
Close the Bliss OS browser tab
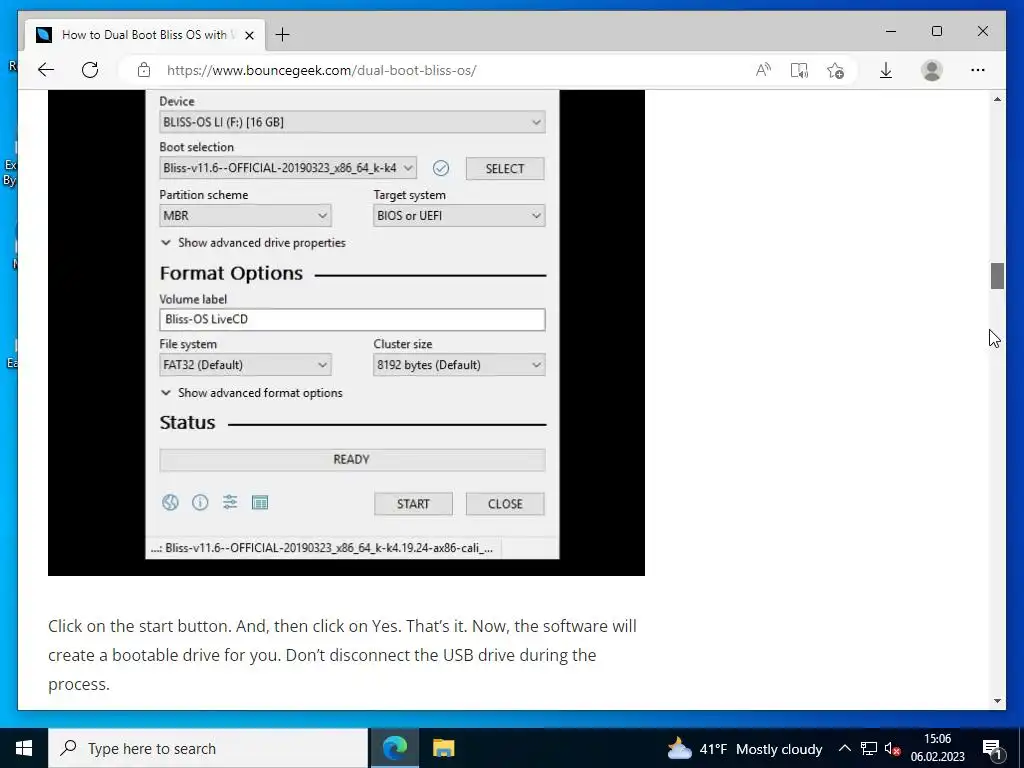(249, 35)
